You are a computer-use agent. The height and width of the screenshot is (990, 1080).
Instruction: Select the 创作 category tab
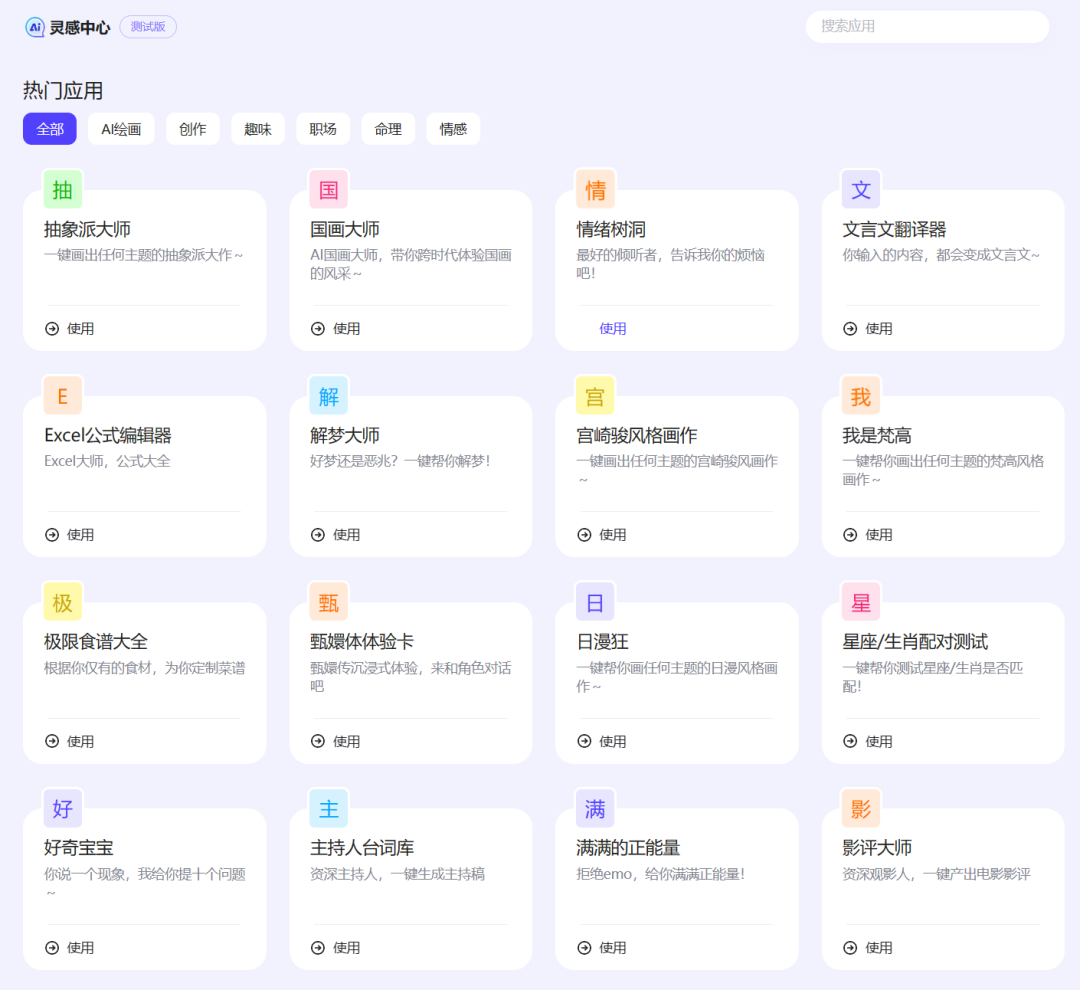click(x=193, y=129)
